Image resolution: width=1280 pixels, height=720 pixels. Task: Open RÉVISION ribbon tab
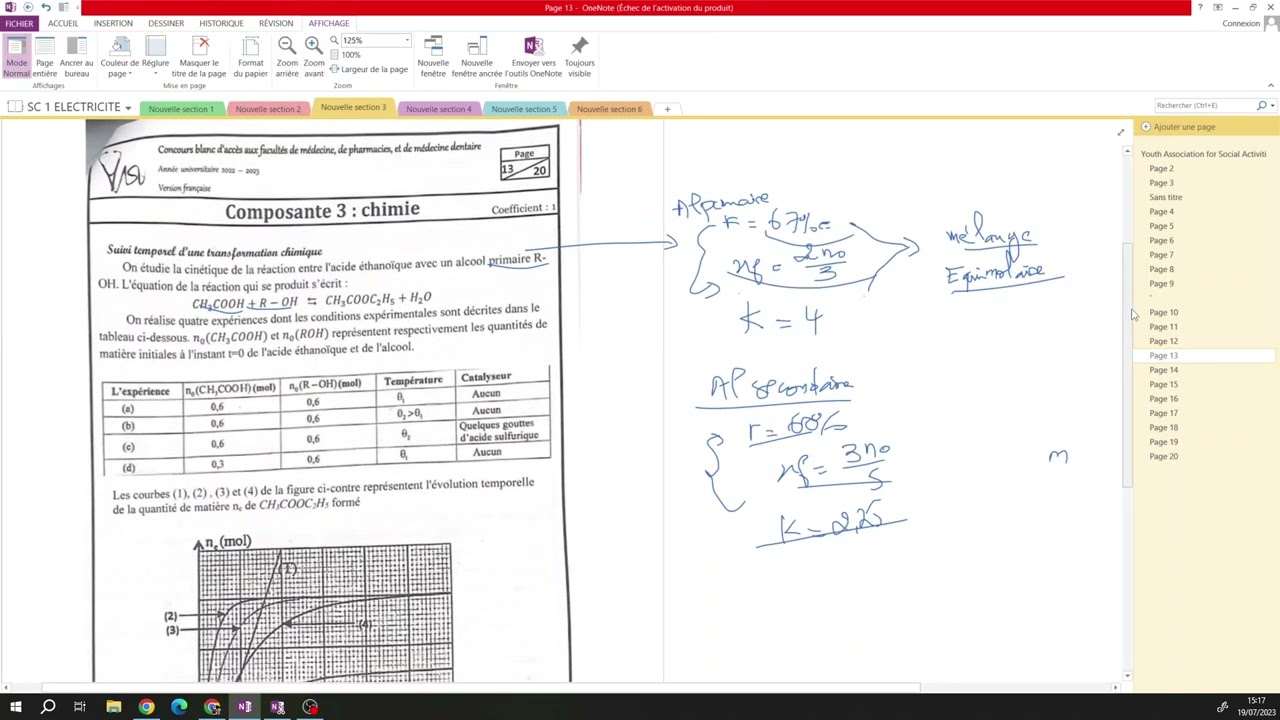tap(276, 23)
